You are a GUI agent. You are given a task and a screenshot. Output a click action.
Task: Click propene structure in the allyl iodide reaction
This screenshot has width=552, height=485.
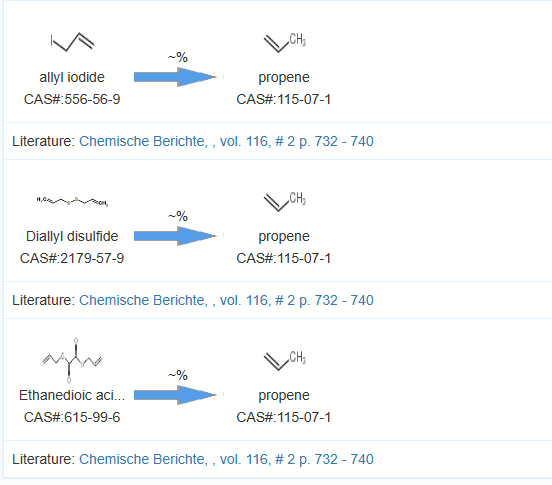click(x=284, y=43)
